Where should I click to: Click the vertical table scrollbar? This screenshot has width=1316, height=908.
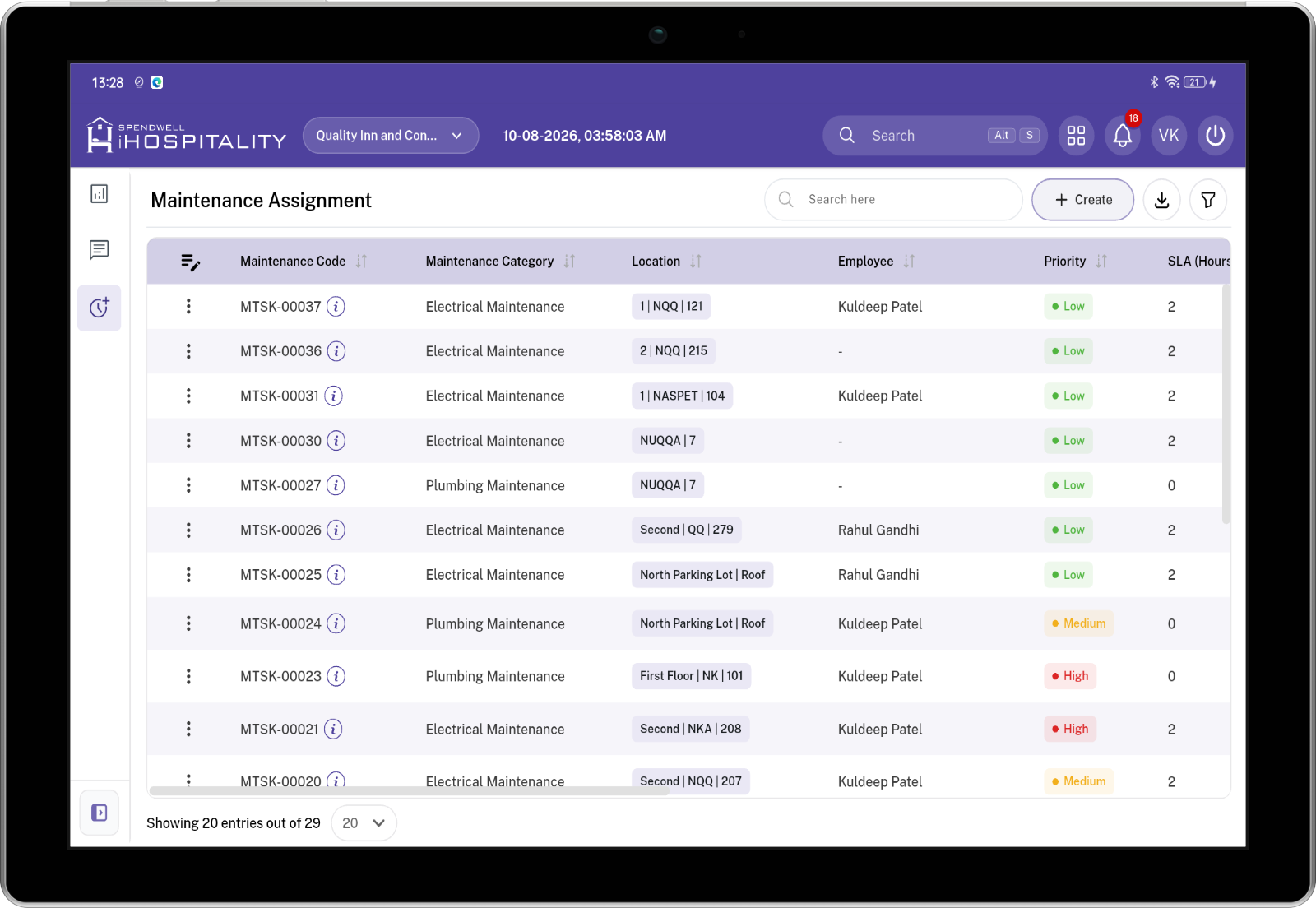click(x=1226, y=405)
